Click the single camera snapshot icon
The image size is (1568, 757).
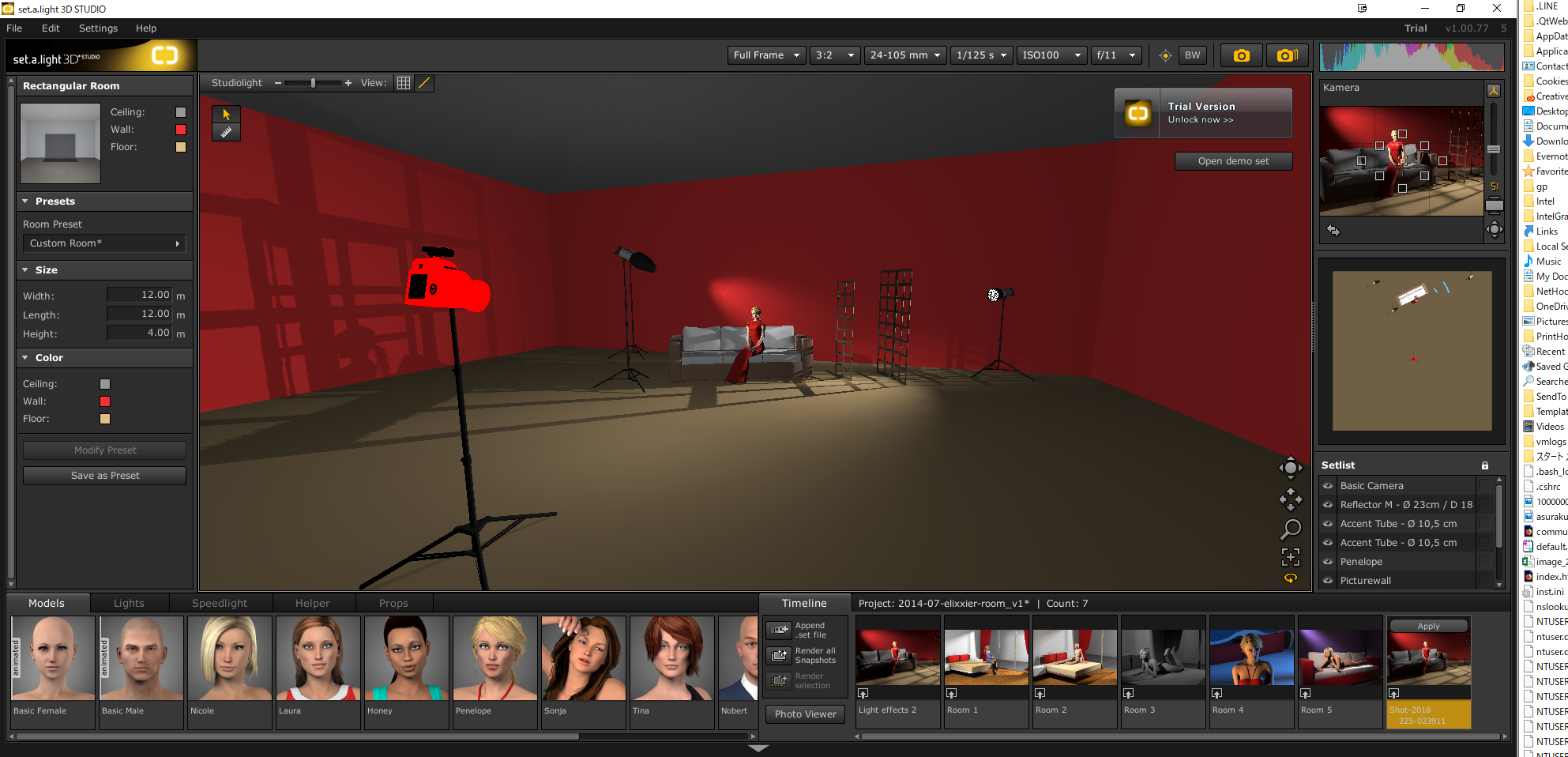click(1241, 55)
